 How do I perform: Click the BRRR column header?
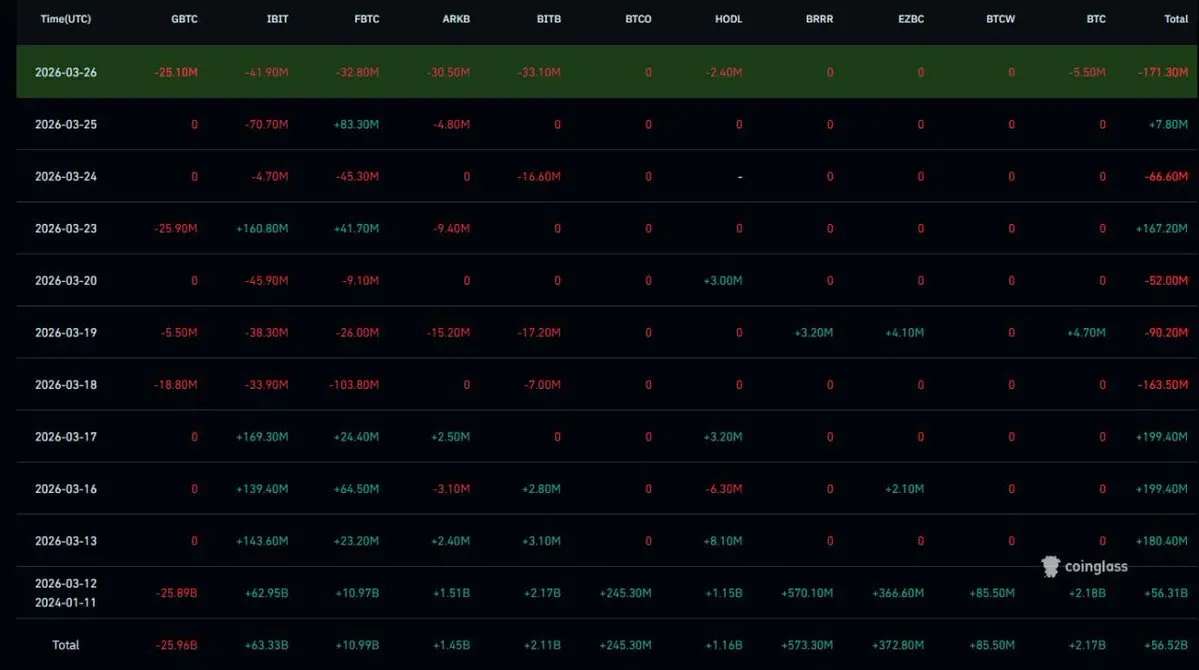(x=820, y=19)
